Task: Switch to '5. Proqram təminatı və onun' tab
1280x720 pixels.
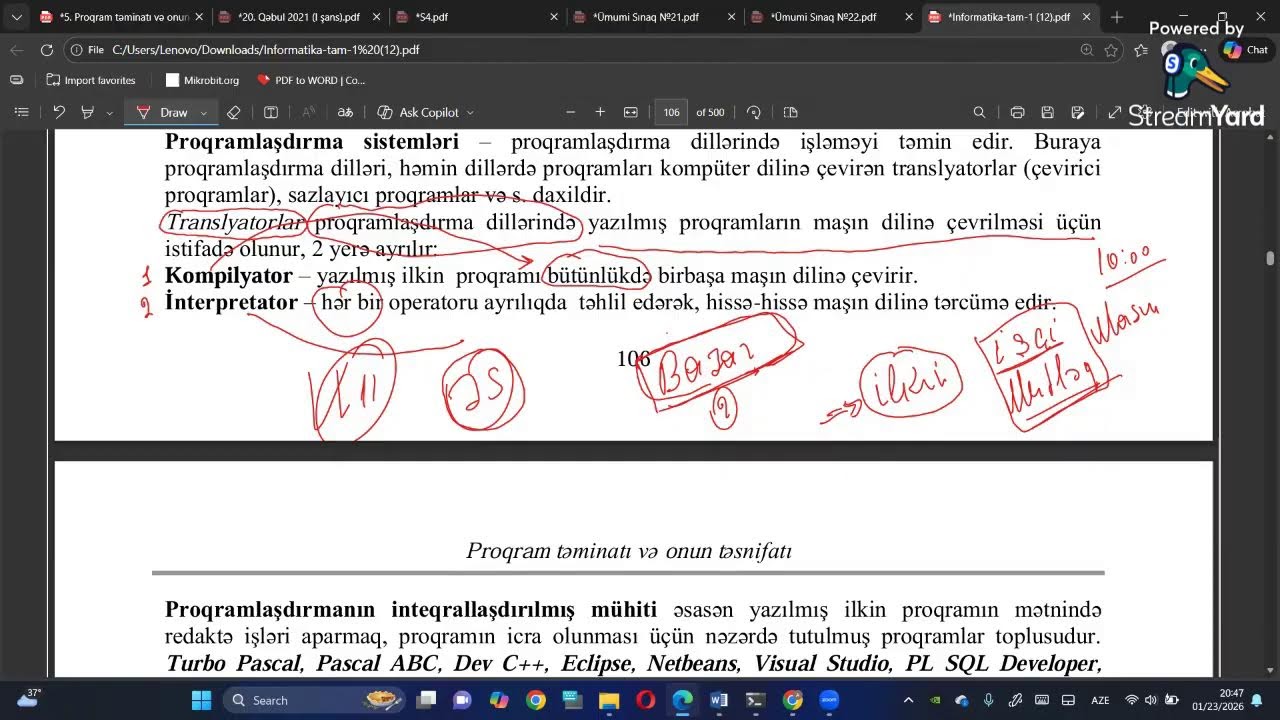Action: point(120,17)
